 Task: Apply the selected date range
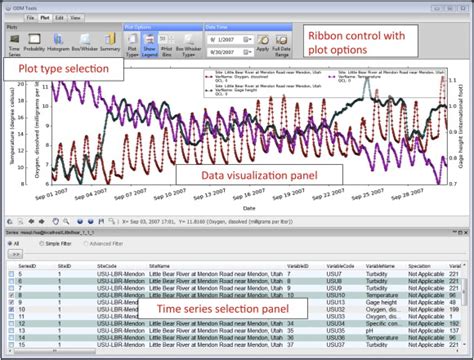click(263, 43)
